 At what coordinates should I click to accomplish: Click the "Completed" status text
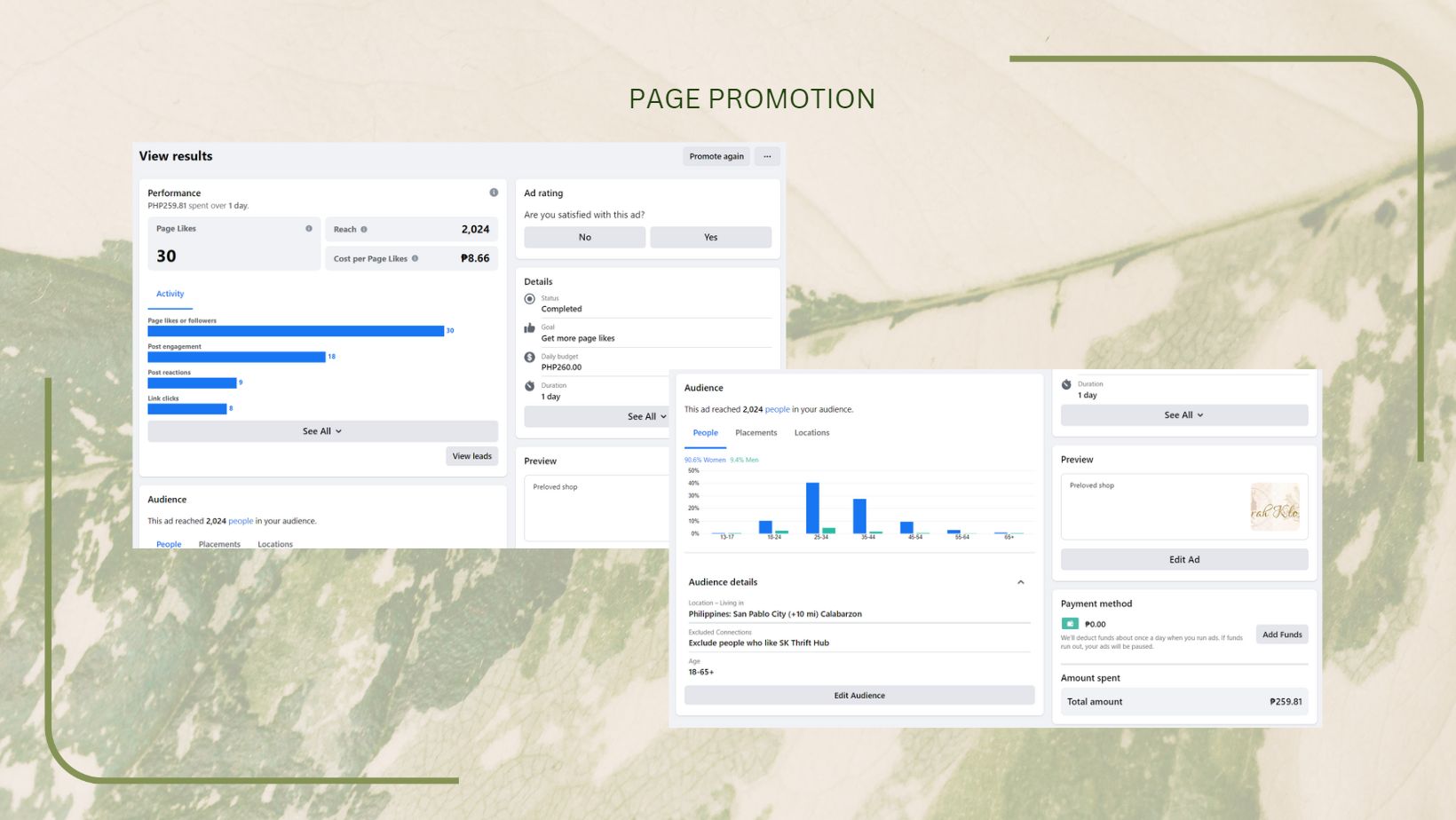click(562, 309)
